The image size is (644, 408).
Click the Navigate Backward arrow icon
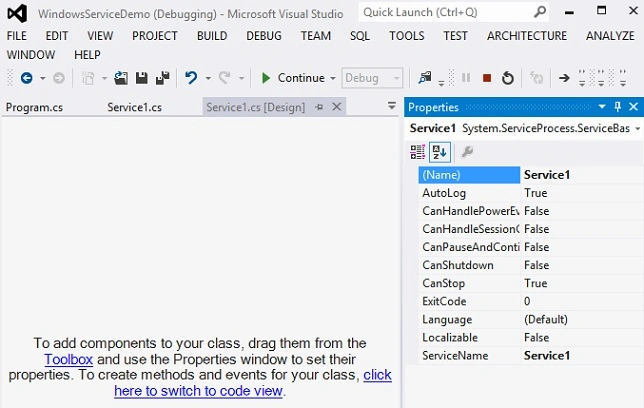(27, 78)
